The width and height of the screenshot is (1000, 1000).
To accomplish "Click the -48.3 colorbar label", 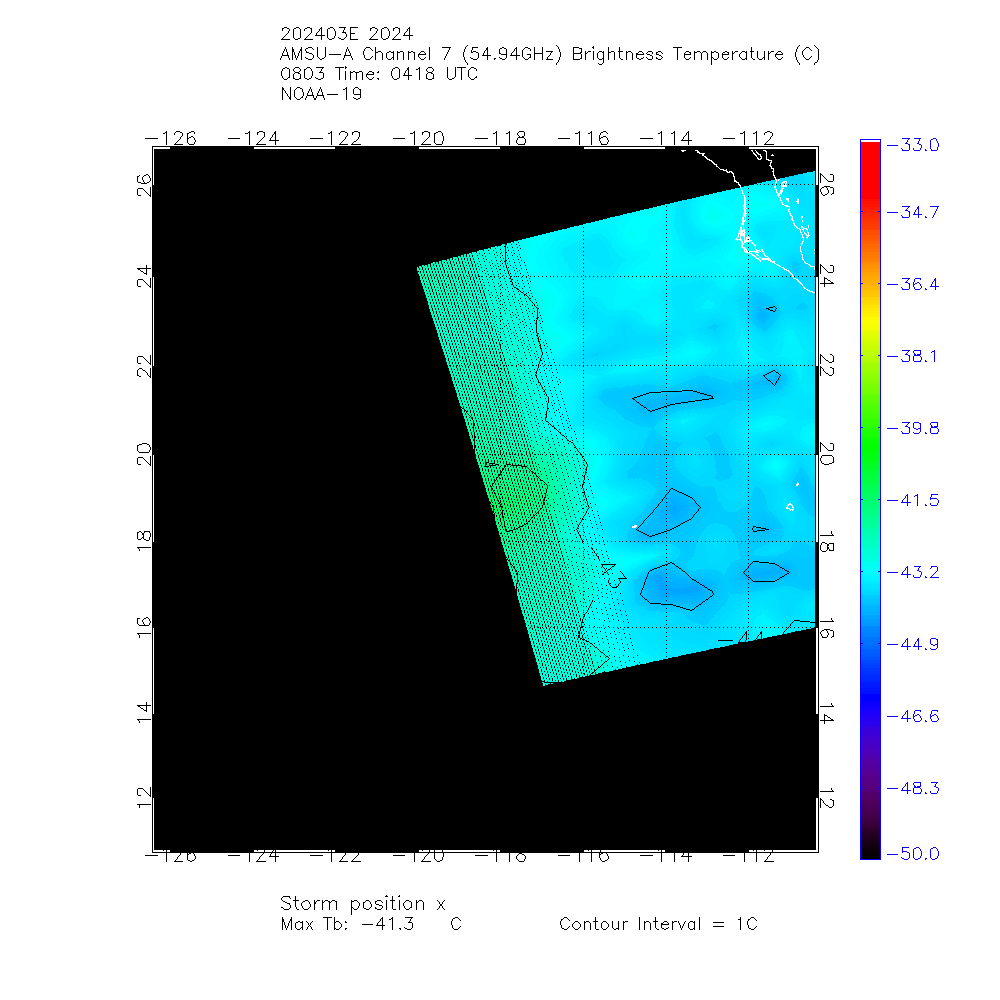I will coord(913,788).
